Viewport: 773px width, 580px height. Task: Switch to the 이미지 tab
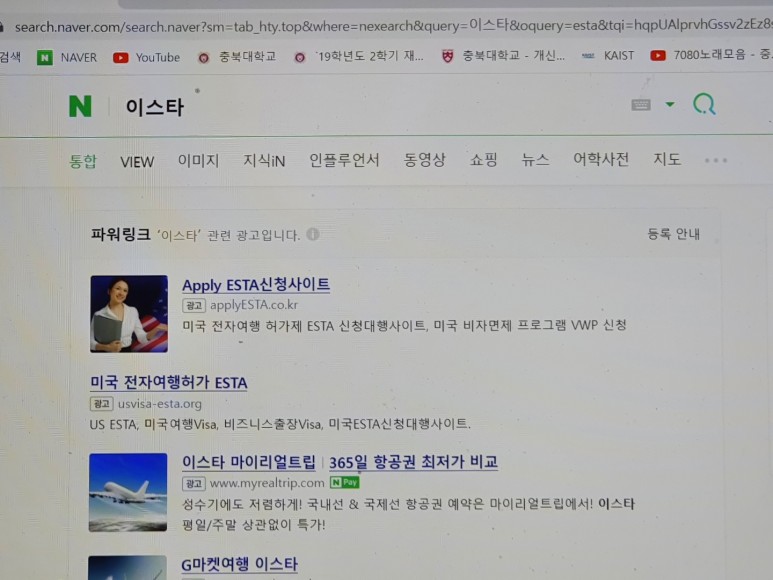[x=198, y=161]
